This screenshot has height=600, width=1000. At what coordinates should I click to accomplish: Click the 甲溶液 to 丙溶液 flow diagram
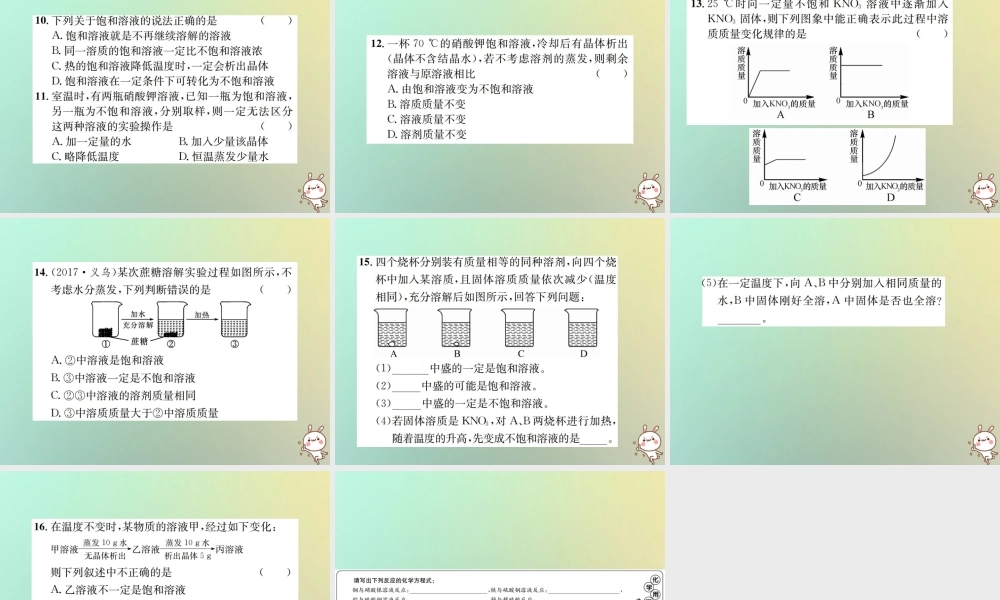pyautogui.click(x=147, y=549)
